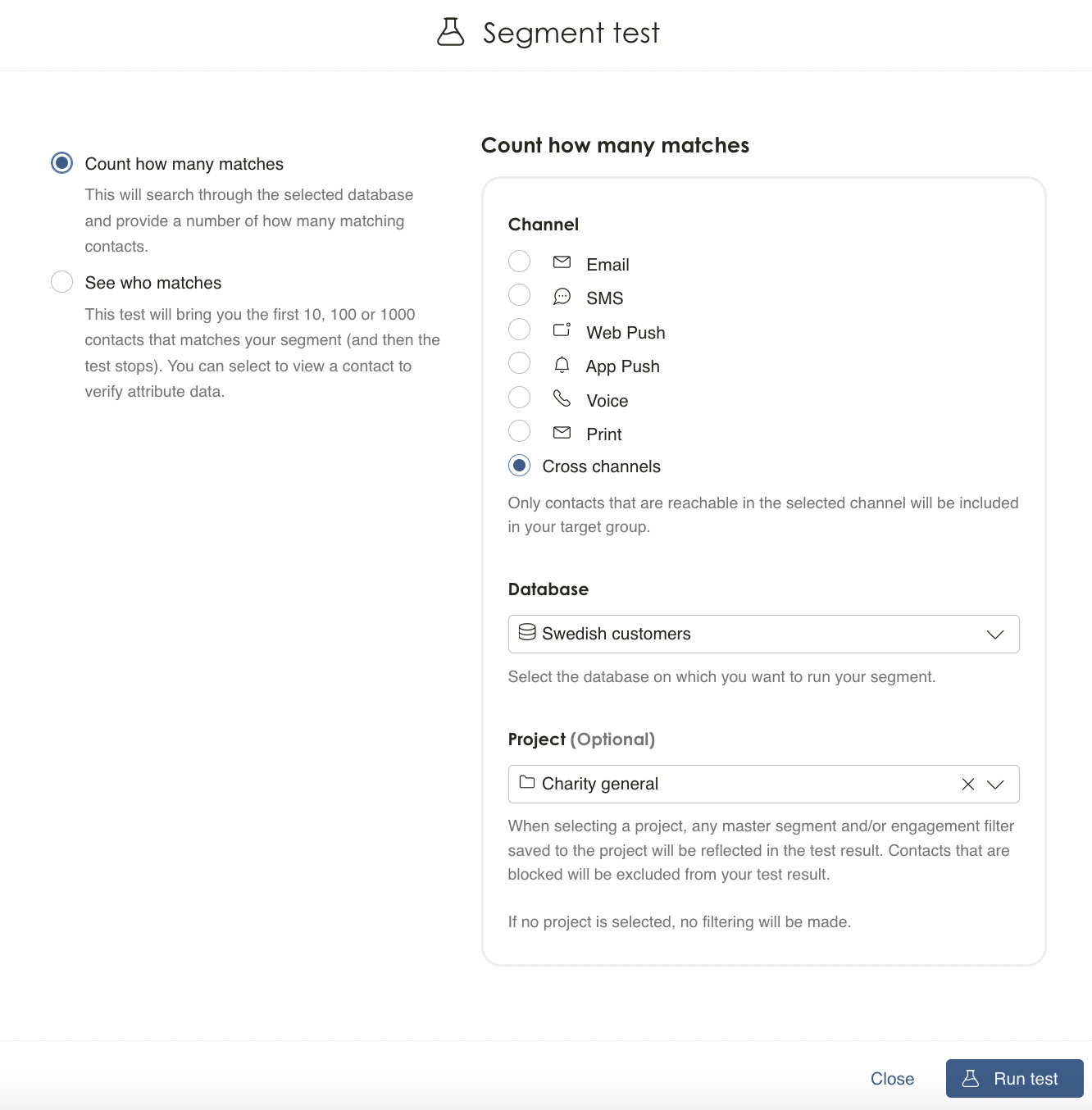The image size is (1092, 1110).
Task: Click the flask icon beside Segment test title
Action: click(x=450, y=32)
